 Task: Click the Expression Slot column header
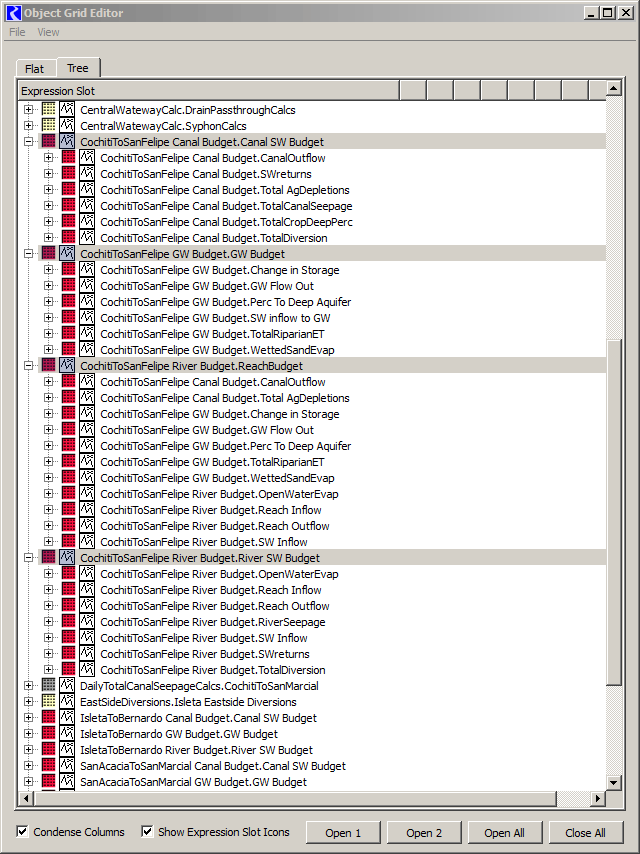click(x=209, y=91)
